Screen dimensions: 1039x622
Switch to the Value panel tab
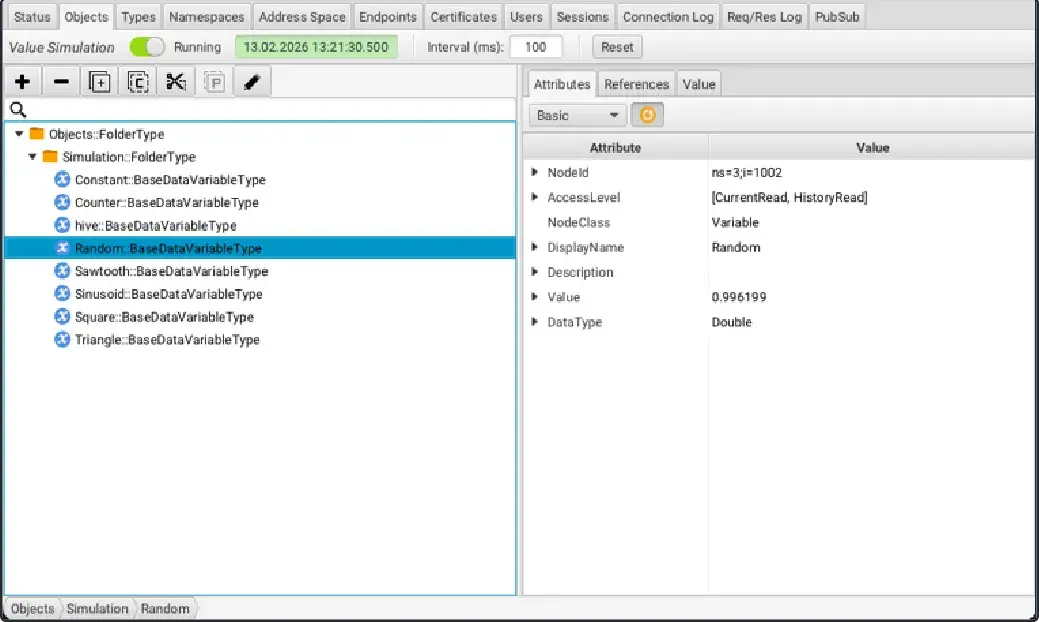[x=698, y=84]
